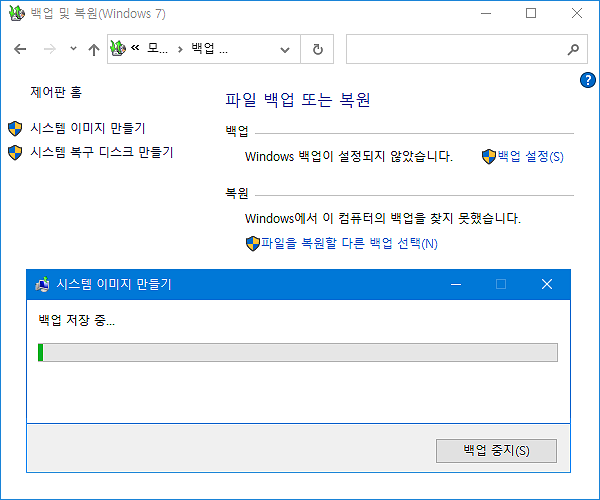The width and height of the screenshot is (600, 500).
Task: Expand the breadcrumb arrow before 백업
Action: tap(180, 49)
